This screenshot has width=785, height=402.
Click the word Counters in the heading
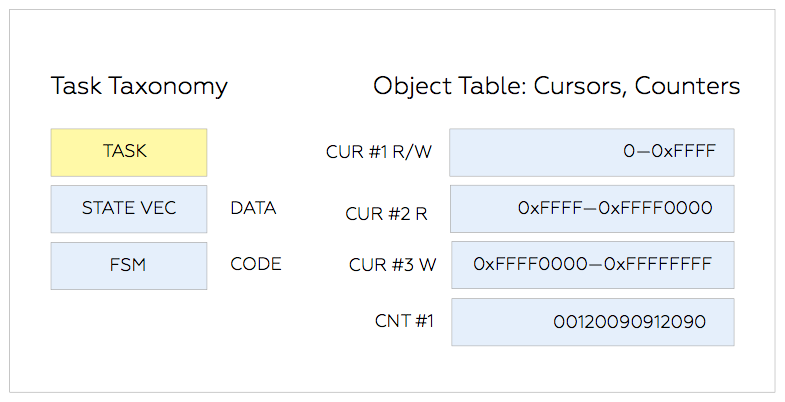coord(687,86)
